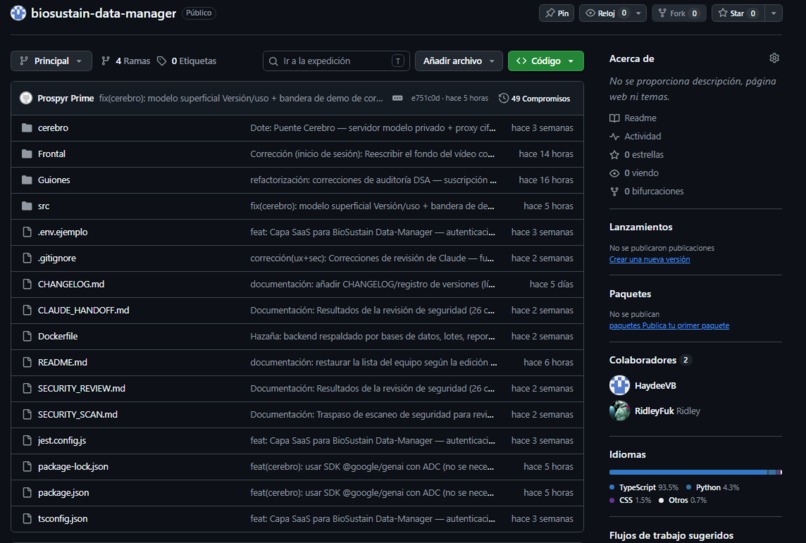
Task: Open the Prospyr Prime author name
Action: (x=65, y=98)
